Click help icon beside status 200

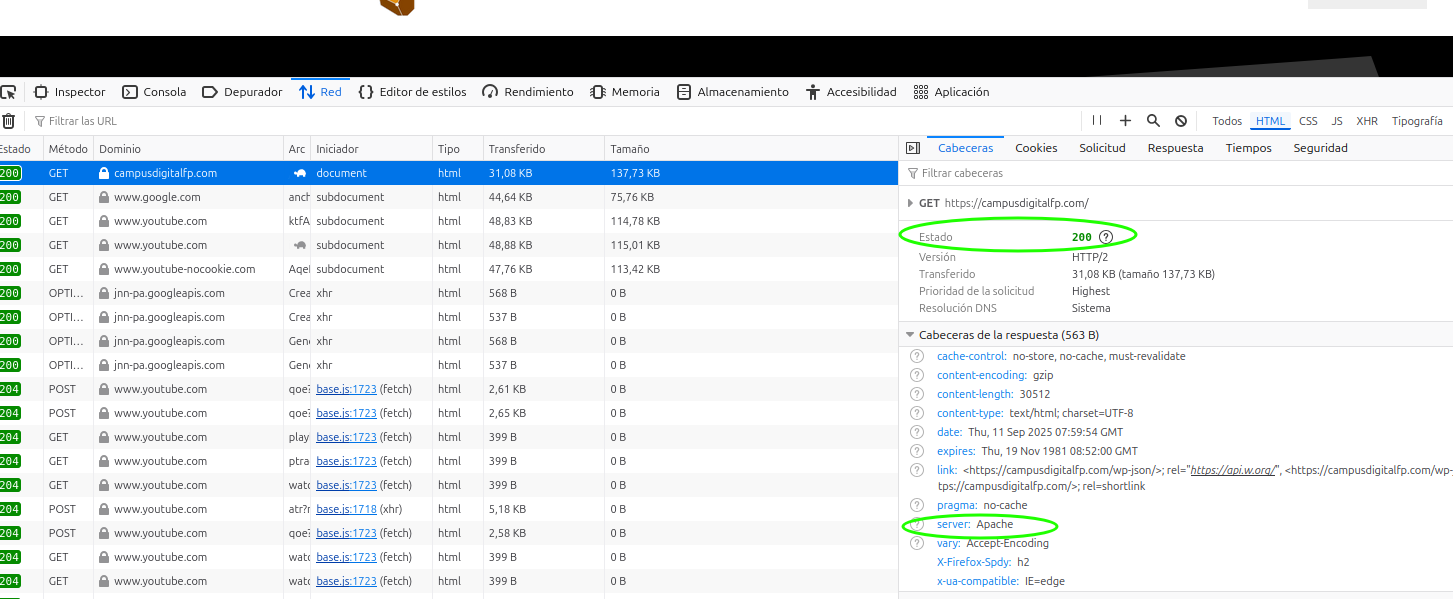pos(1106,237)
